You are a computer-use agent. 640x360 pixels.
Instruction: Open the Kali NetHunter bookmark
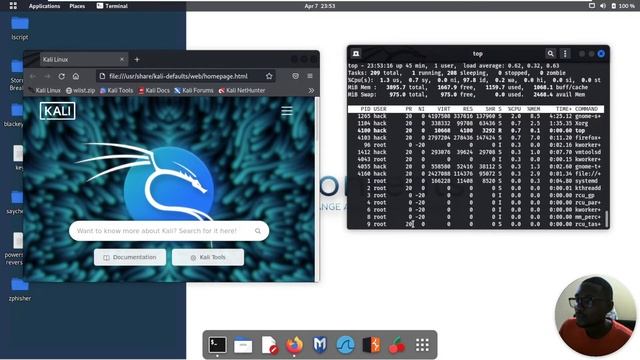click(242, 91)
